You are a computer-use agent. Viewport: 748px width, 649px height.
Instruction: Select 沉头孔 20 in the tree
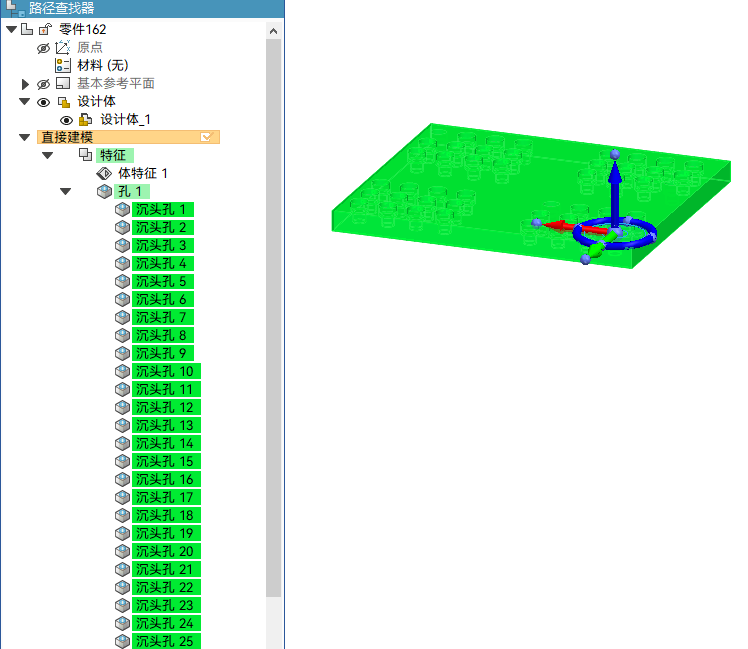coord(166,551)
